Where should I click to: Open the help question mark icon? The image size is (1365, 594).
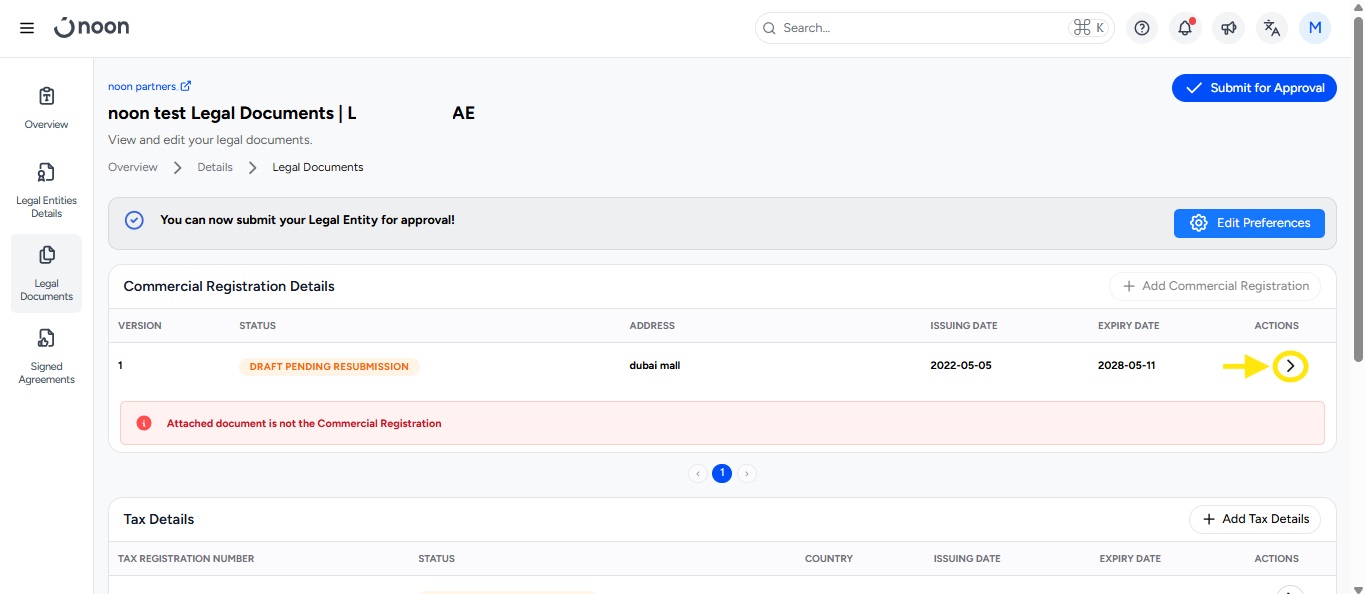click(1141, 28)
